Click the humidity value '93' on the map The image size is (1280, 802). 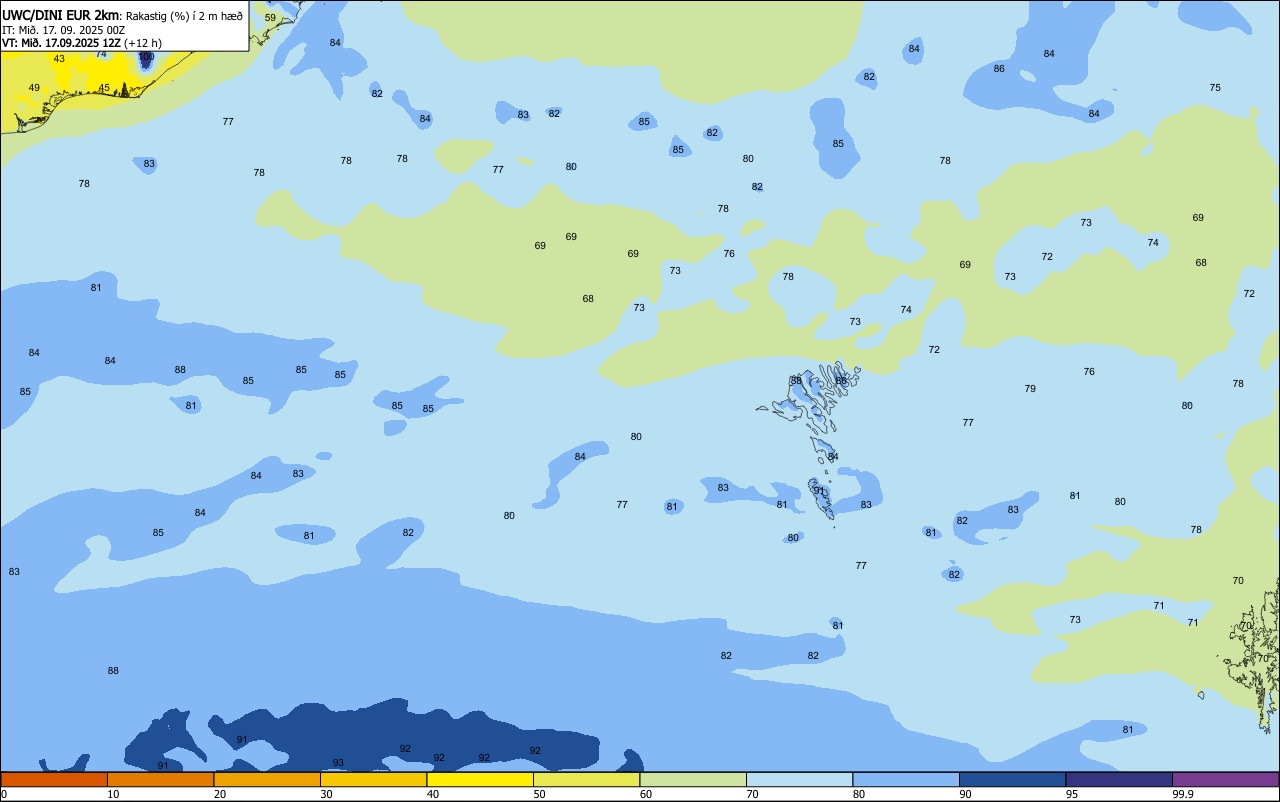(x=338, y=763)
